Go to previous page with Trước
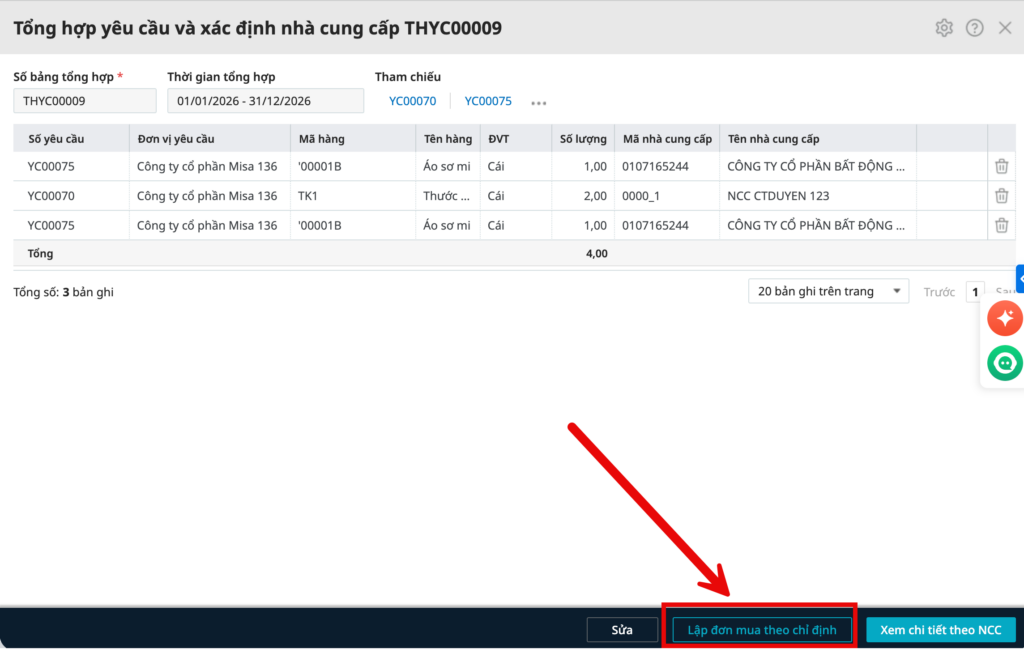The width and height of the screenshot is (1024, 649). tap(938, 292)
